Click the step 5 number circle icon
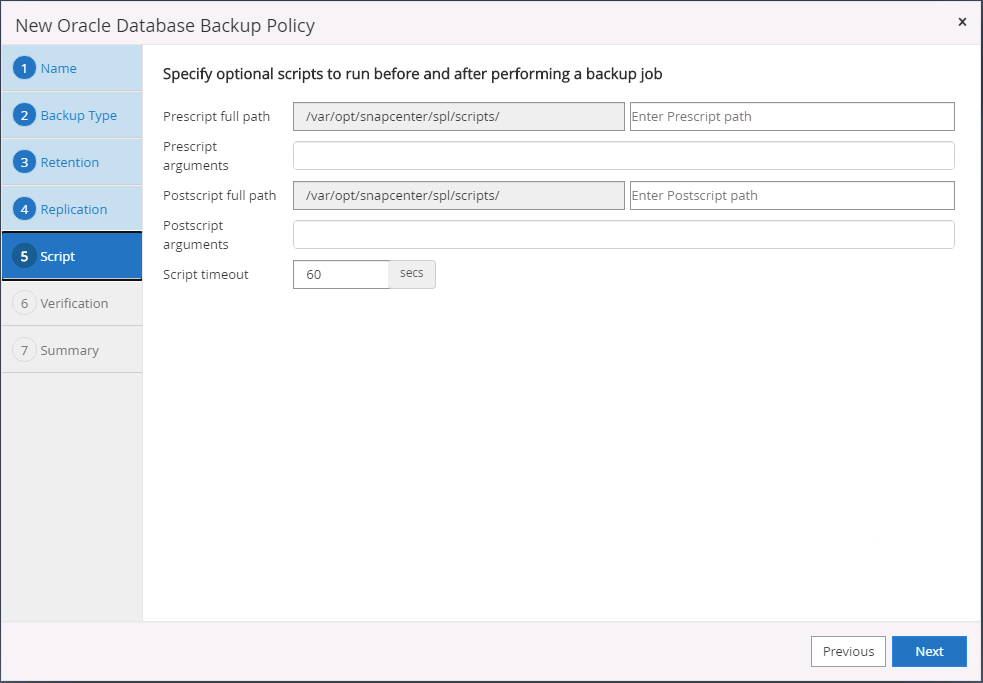Image resolution: width=983 pixels, height=683 pixels. 25,257
